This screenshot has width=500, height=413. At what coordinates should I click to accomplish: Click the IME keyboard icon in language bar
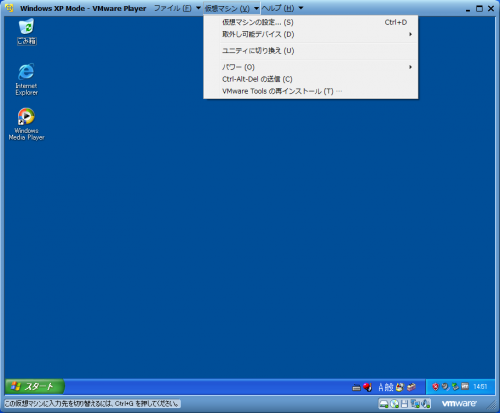(x=356, y=387)
